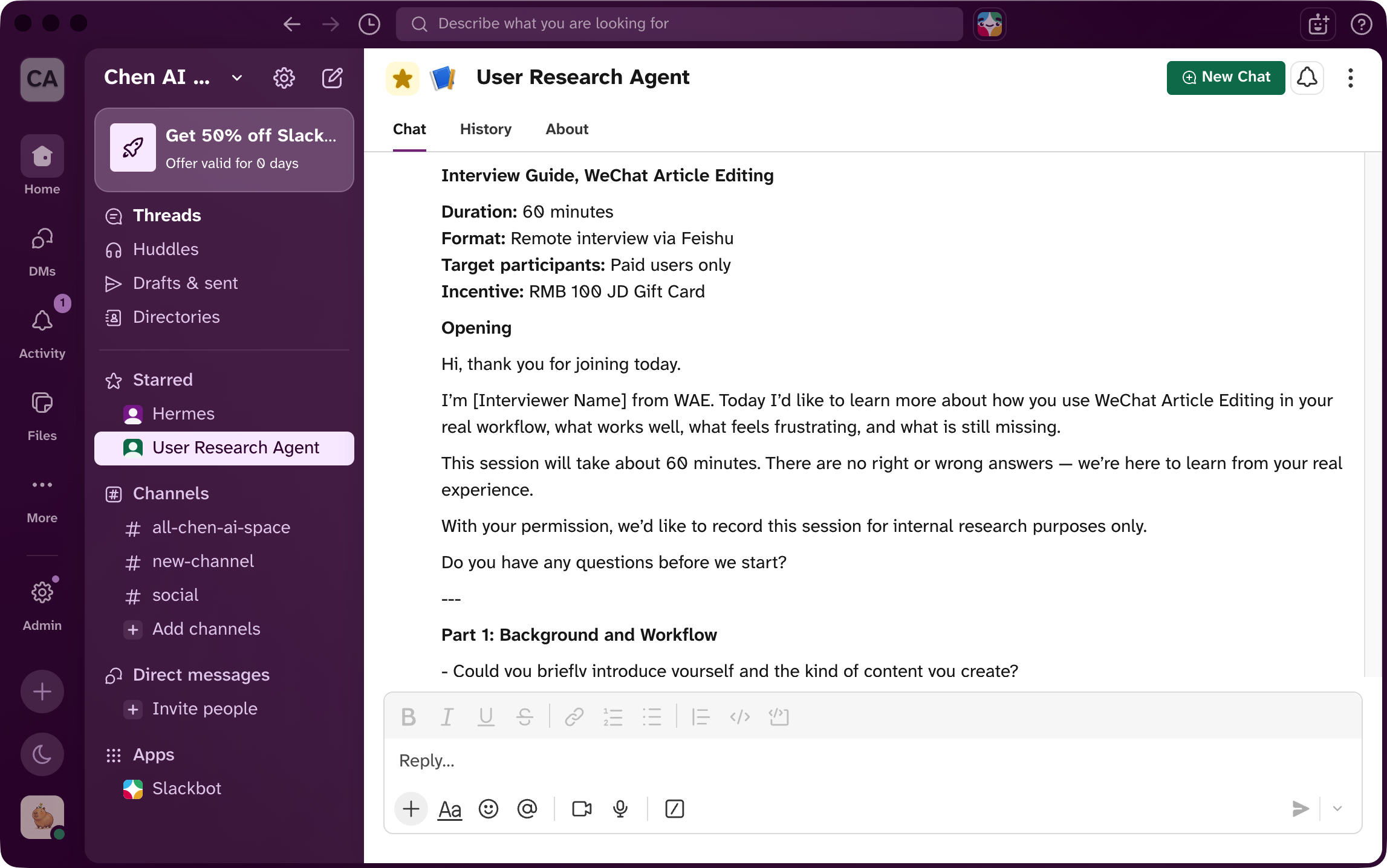Viewport: 1387px width, 868px height.
Task: Open DMs from the left rail
Action: (x=42, y=252)
